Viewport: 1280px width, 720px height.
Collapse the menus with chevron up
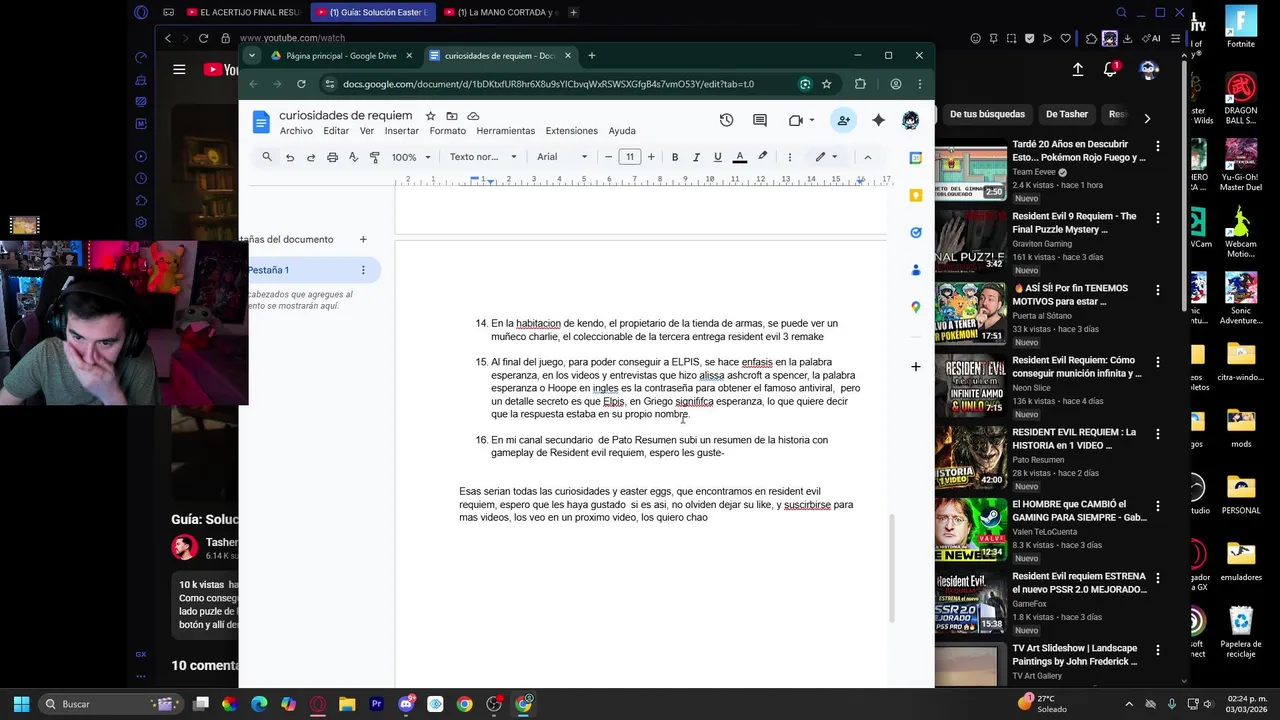click(x=867, y=157)
